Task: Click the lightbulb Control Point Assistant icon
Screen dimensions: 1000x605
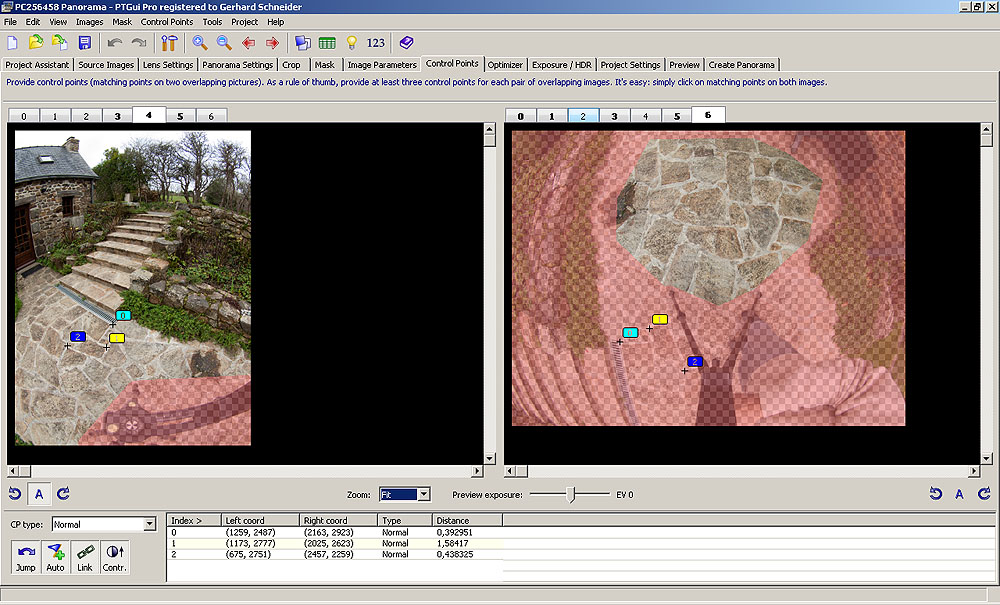Action: coord(351,43)
